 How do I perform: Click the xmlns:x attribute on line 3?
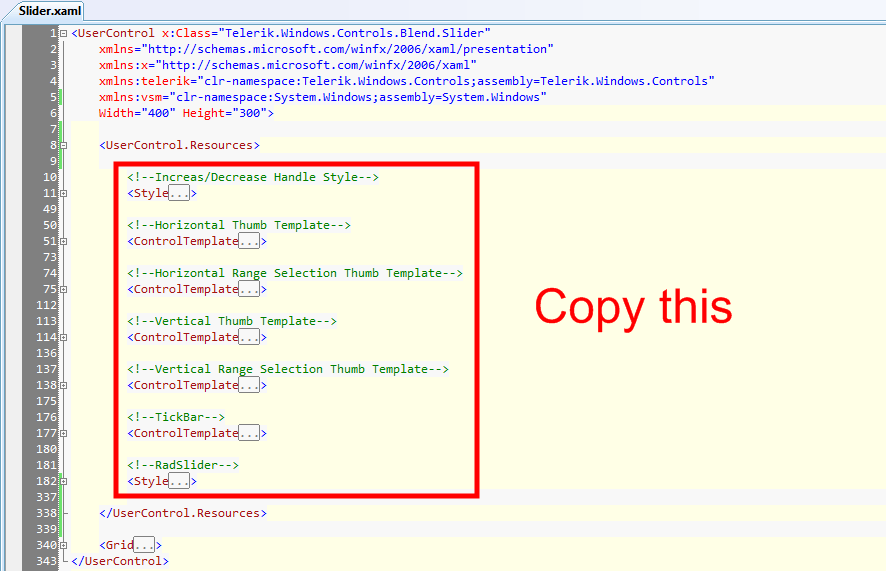click(x=123, y=65)
